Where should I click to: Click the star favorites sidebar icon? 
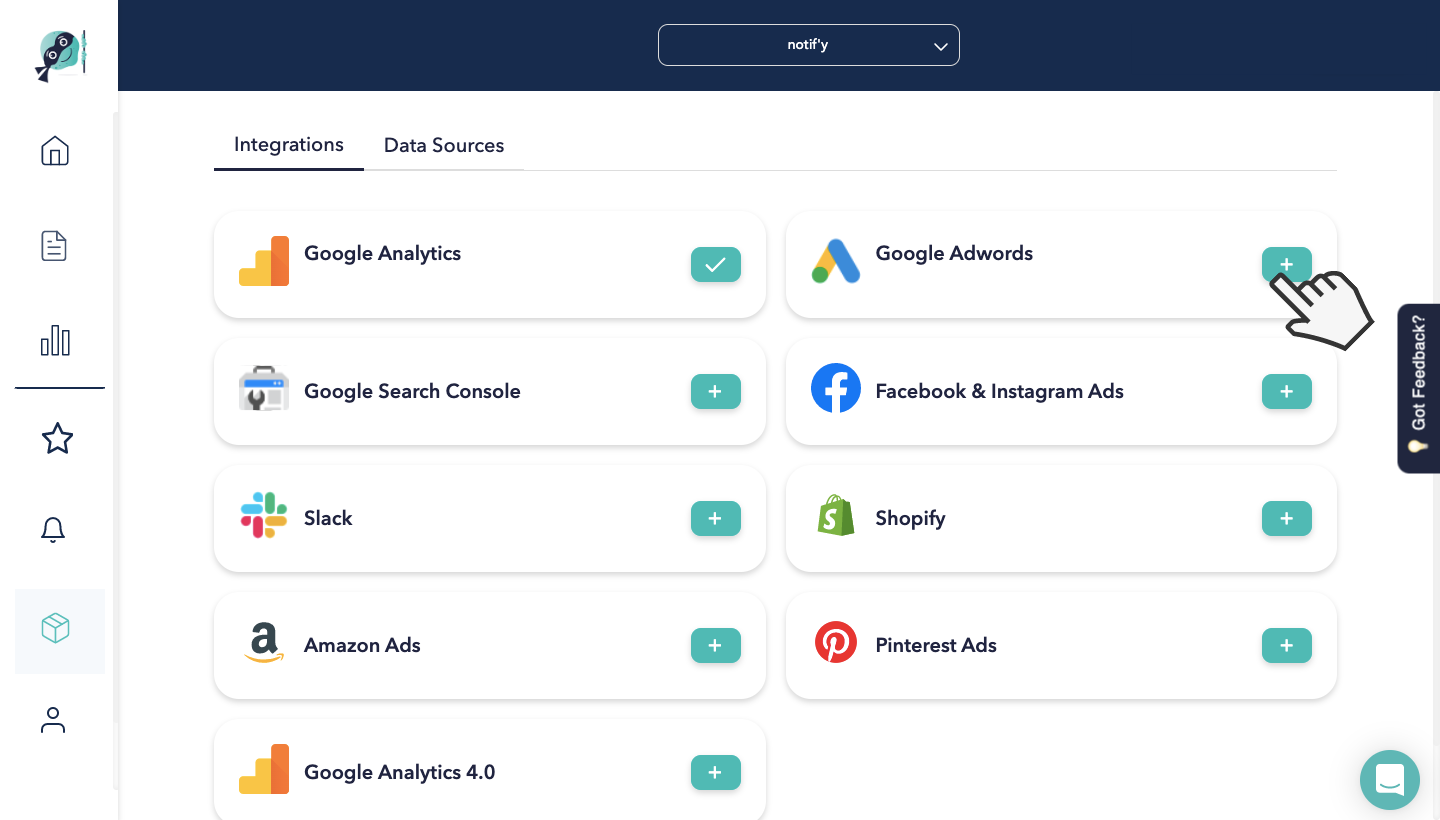pos(57,438)
